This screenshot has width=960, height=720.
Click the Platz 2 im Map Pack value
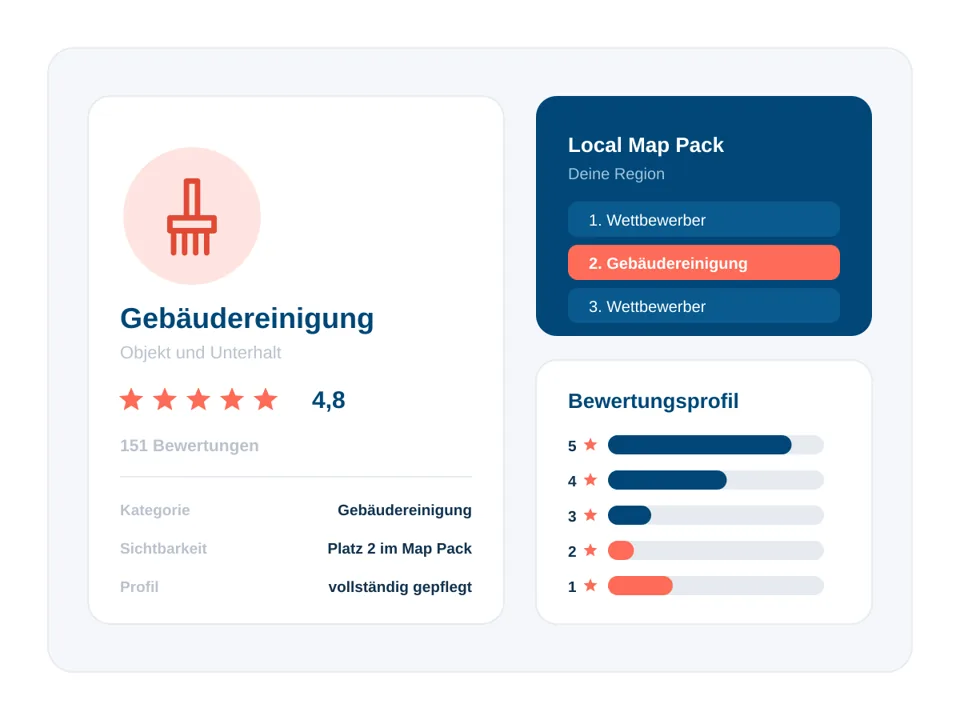point(399,549)
